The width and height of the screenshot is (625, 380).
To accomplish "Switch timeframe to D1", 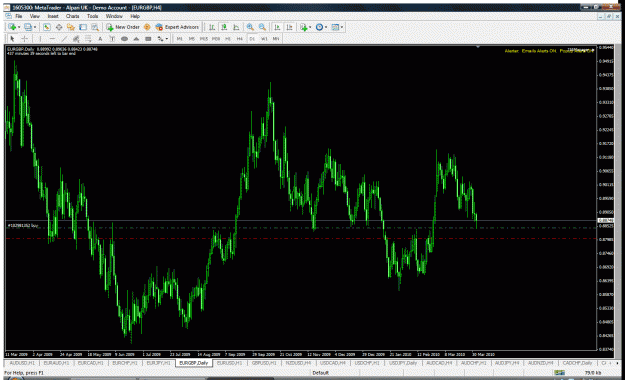I will click(x=252, y=39).
